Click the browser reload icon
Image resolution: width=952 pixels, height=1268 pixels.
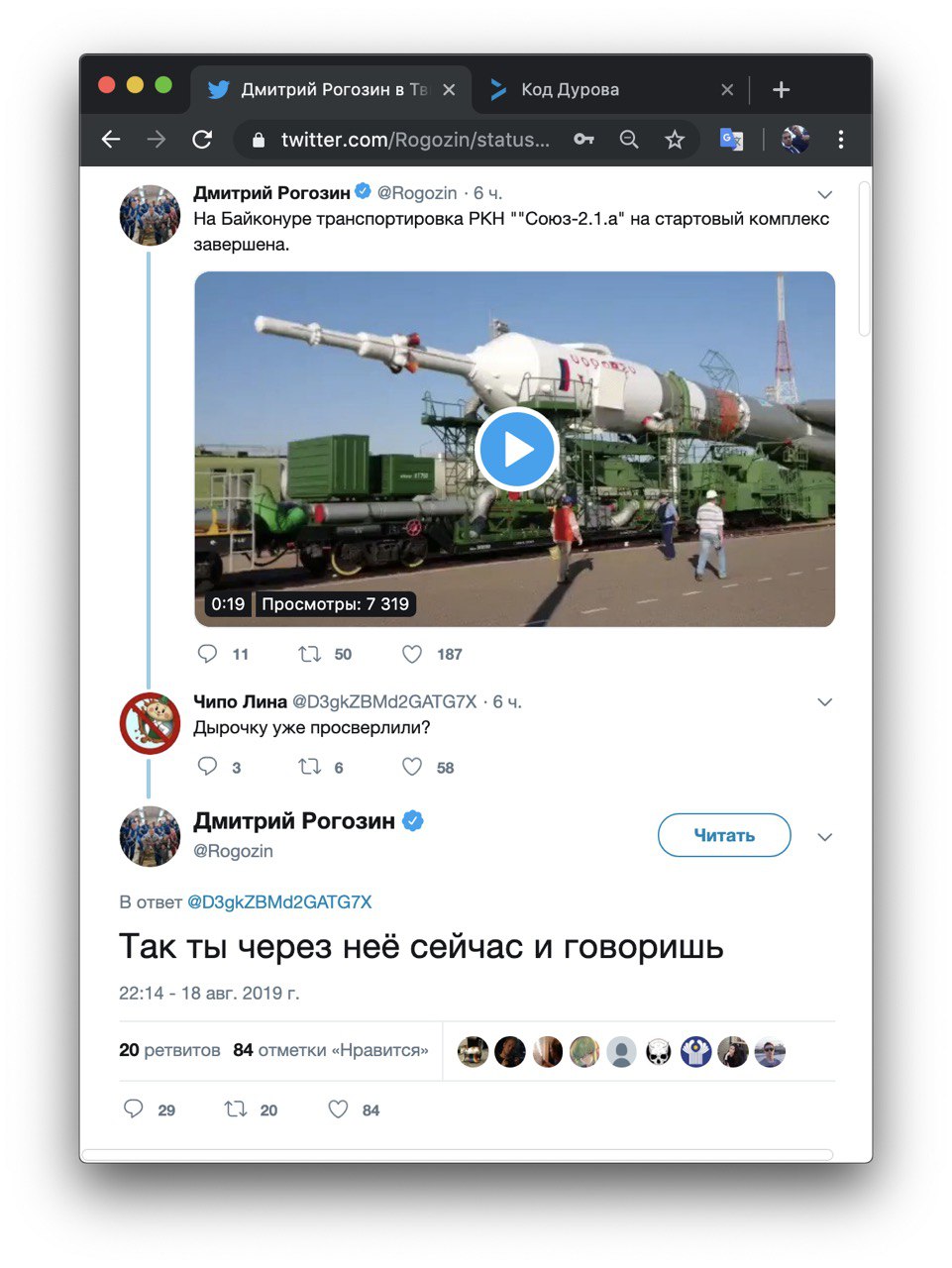[x=202, y=140]
